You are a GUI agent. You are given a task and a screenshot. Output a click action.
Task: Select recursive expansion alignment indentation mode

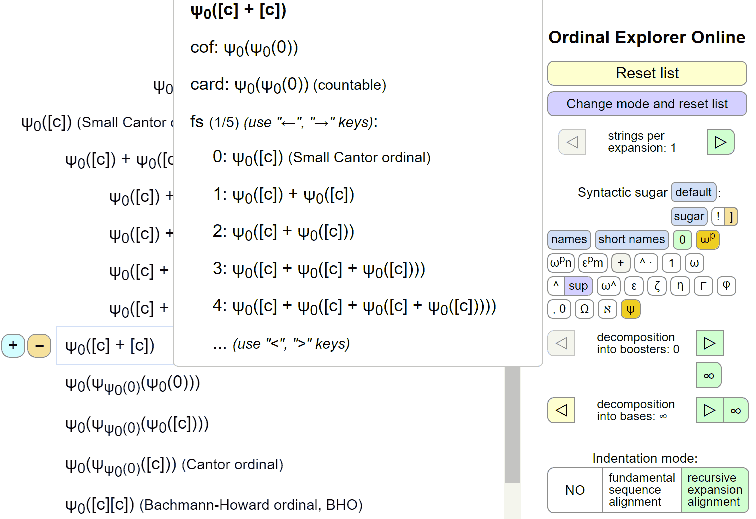(715, 490)
